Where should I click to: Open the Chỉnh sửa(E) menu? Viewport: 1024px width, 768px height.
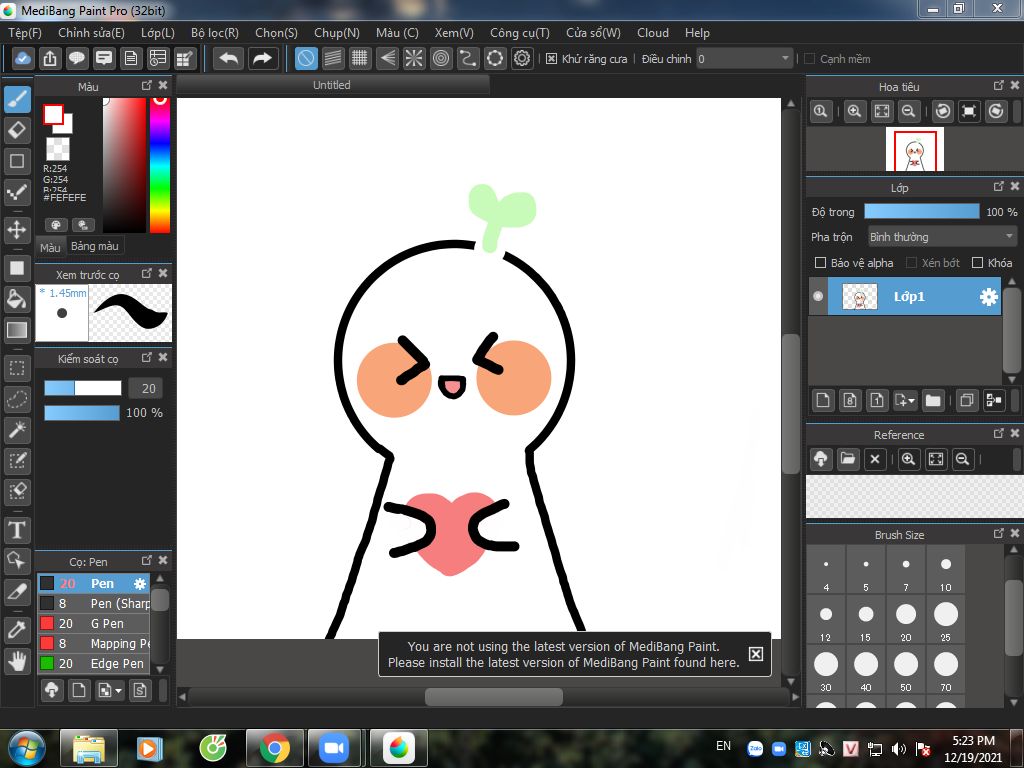tap(91, 33)
